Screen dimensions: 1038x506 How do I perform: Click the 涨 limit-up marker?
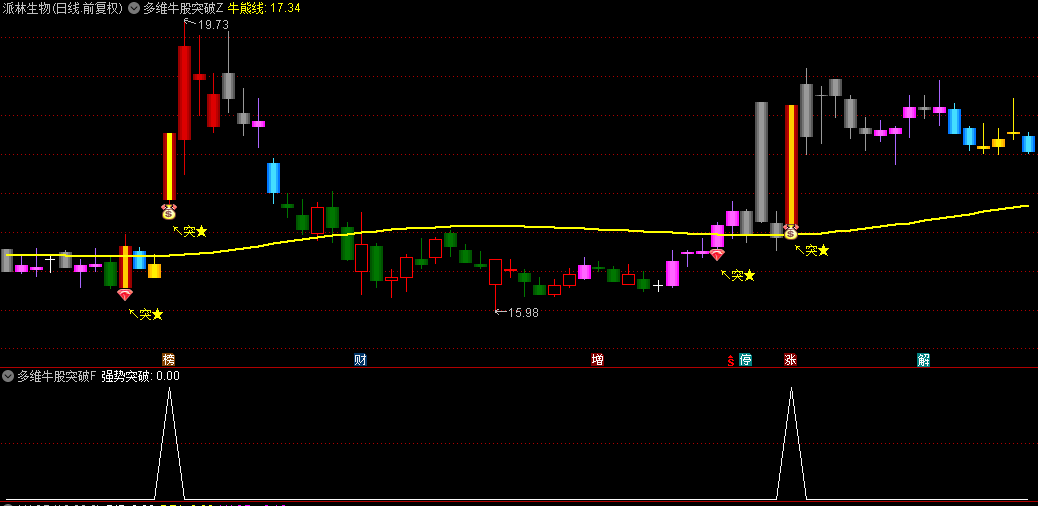coord(790,360)
